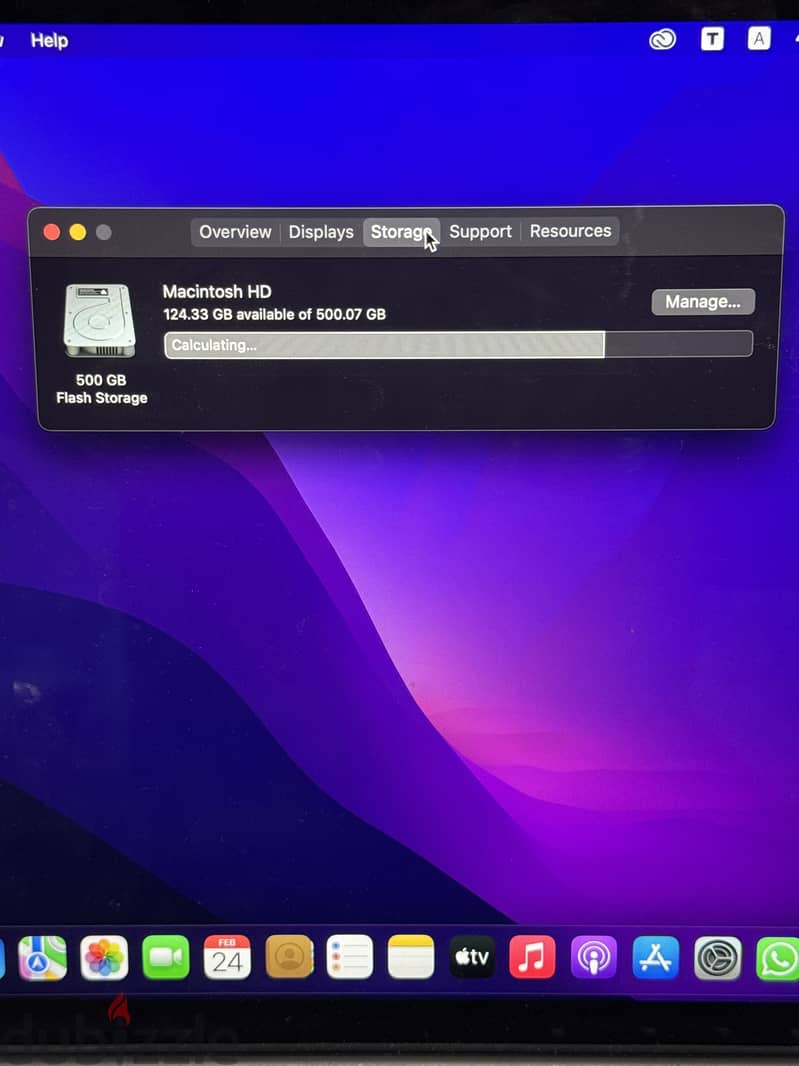Click the Macintosh HD drive icon
The height and width of the screenshot is (1066, 799).
tap(99, 320)
